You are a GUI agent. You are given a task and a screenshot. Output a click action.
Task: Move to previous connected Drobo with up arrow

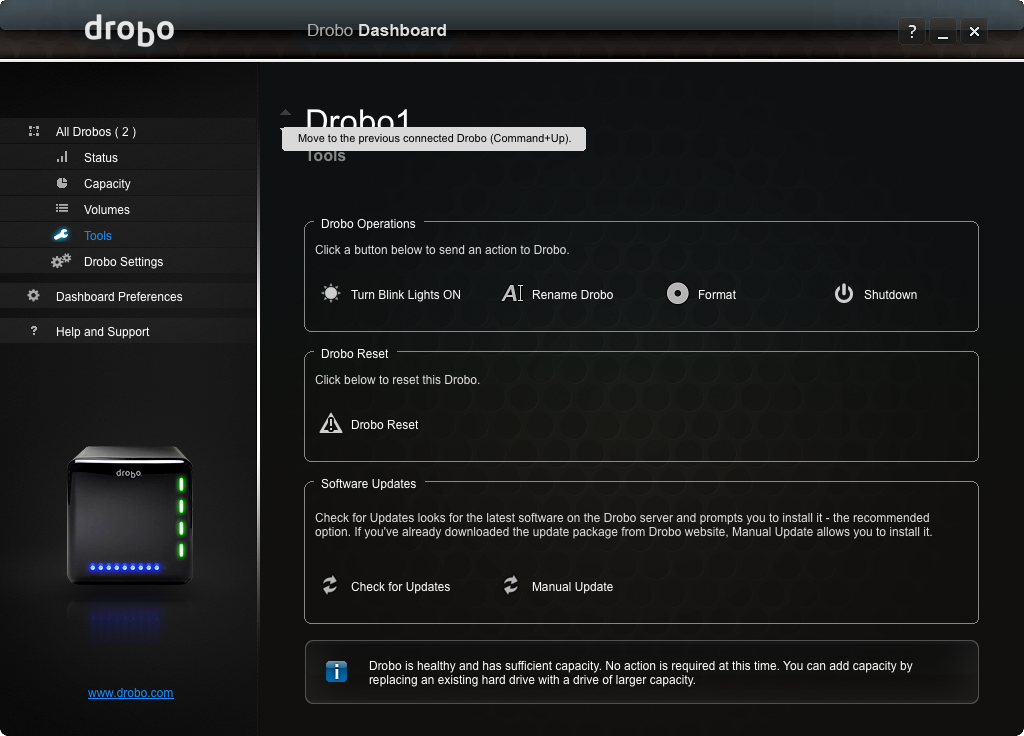click(285, 113)
